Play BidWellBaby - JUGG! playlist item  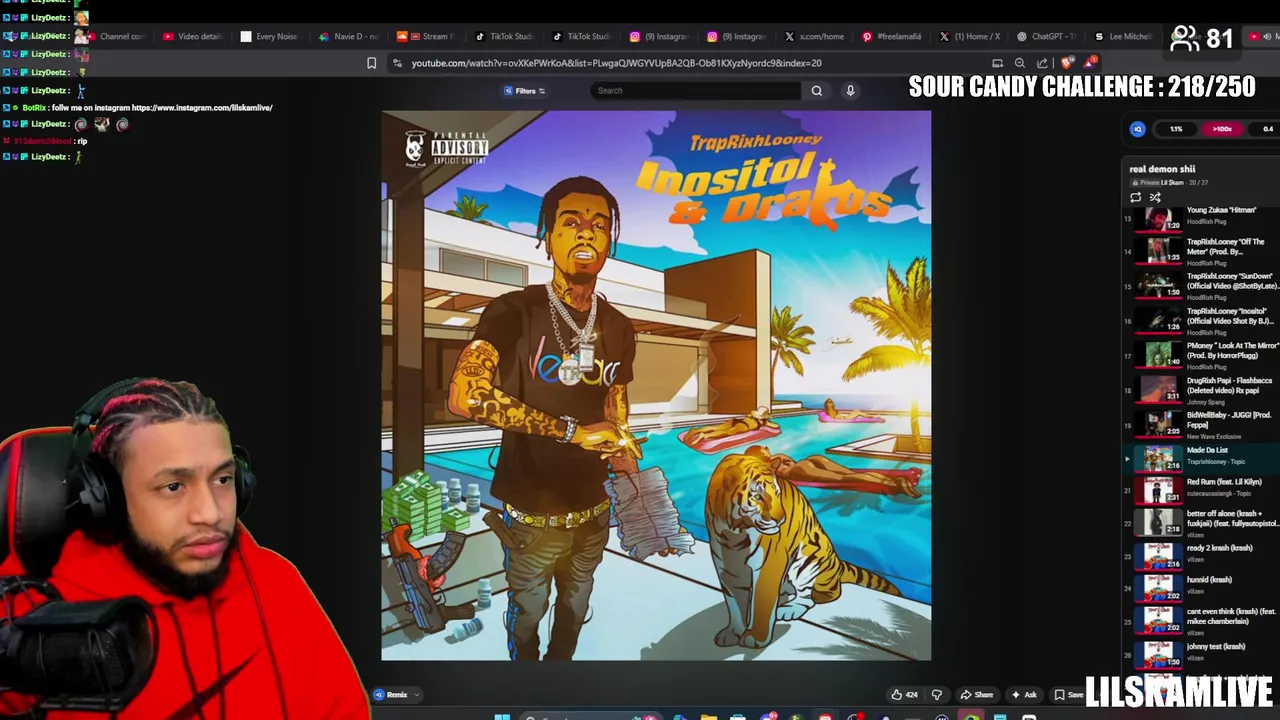[1203, 424]
